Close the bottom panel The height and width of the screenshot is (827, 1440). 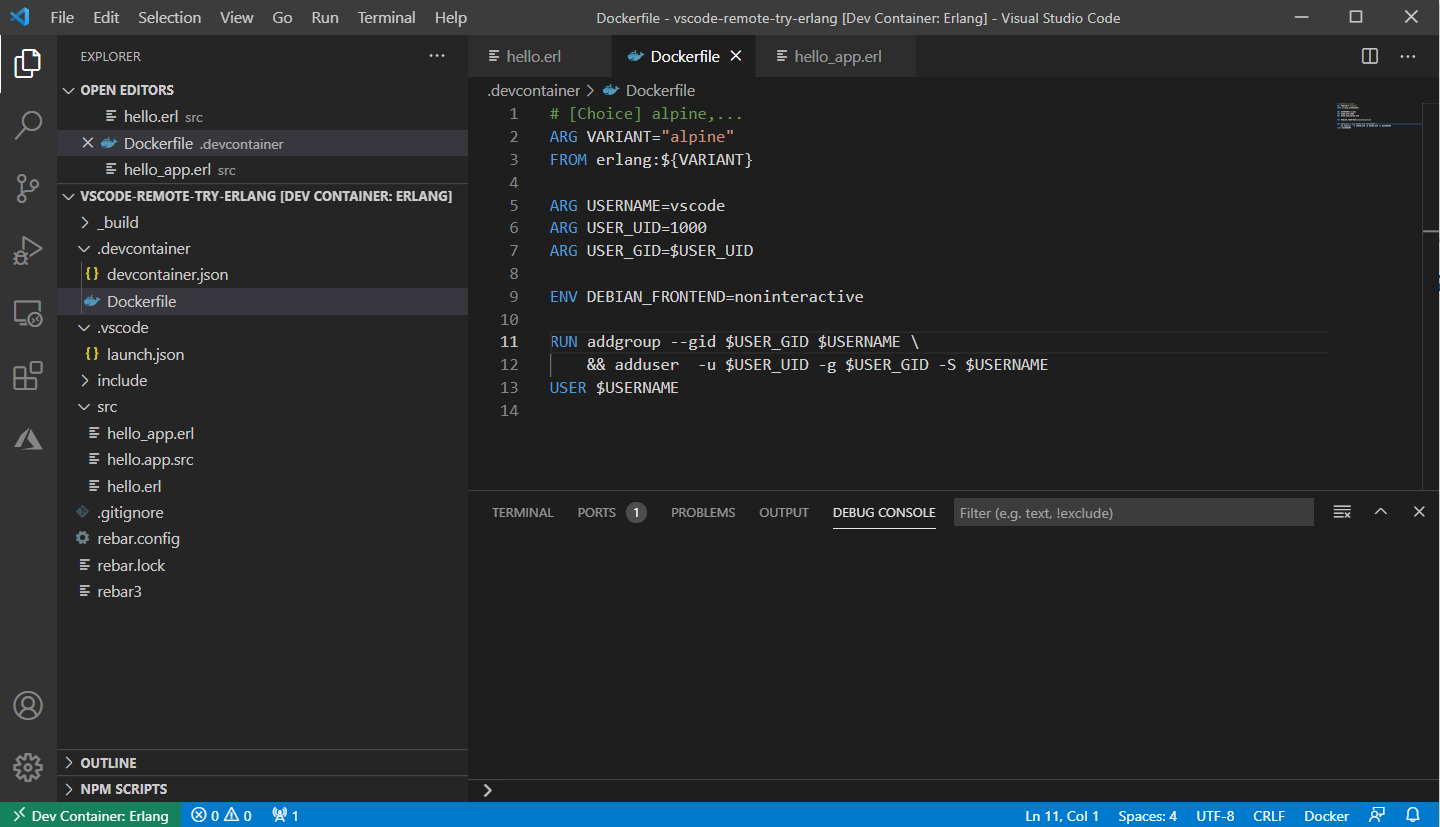point(1419,512)
